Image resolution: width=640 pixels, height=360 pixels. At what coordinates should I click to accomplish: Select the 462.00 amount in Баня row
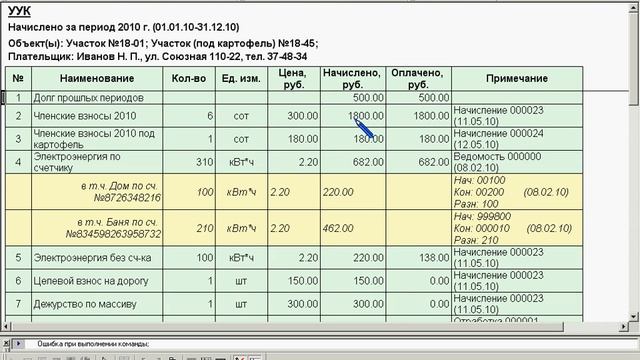tap(353, 228)
